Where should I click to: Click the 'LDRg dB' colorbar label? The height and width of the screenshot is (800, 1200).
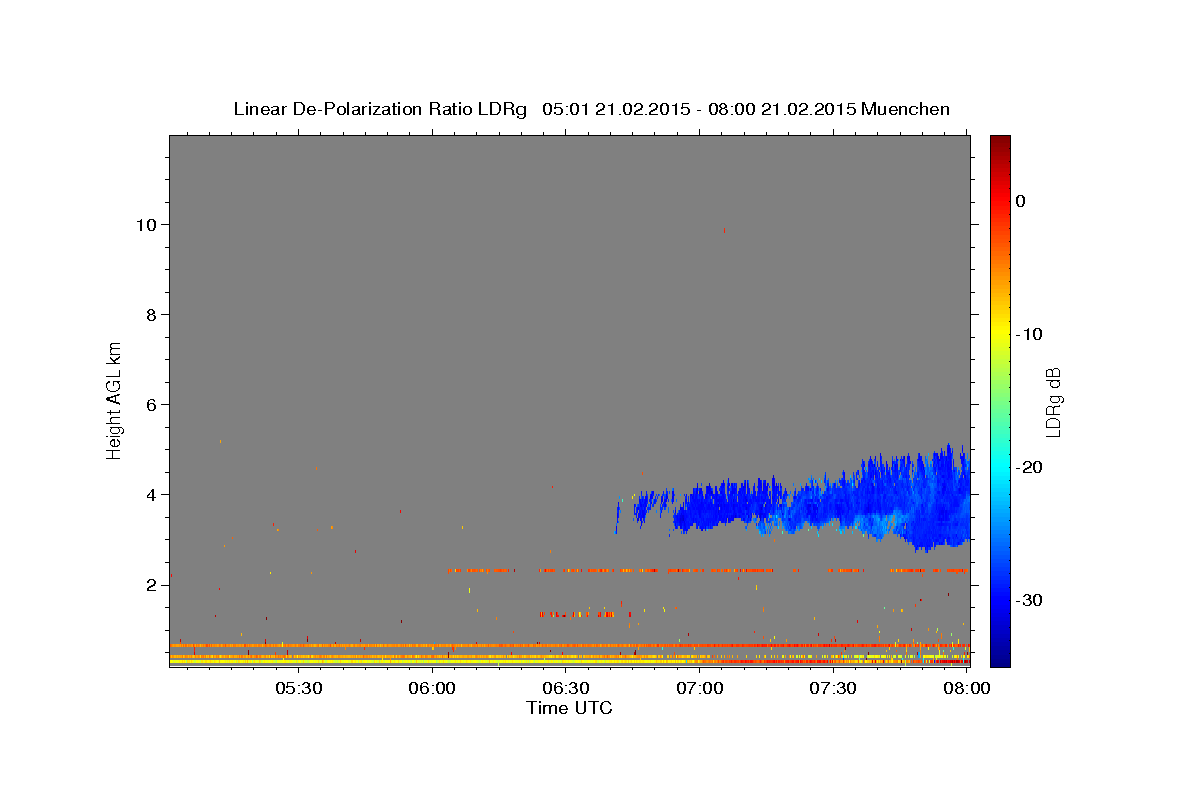[1053, 403]
